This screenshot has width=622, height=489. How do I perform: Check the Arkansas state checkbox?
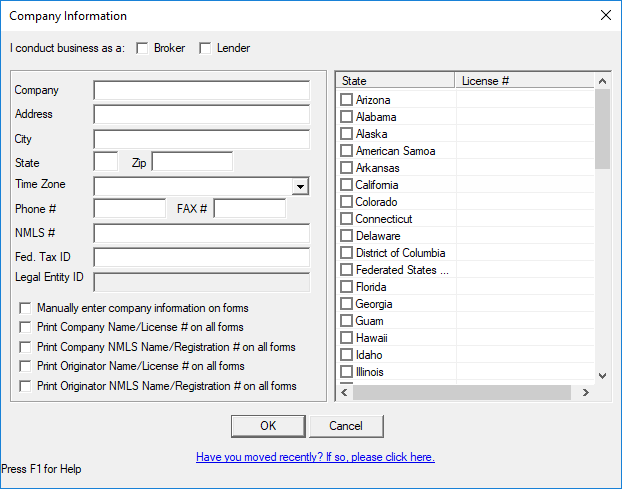point(346,168)
